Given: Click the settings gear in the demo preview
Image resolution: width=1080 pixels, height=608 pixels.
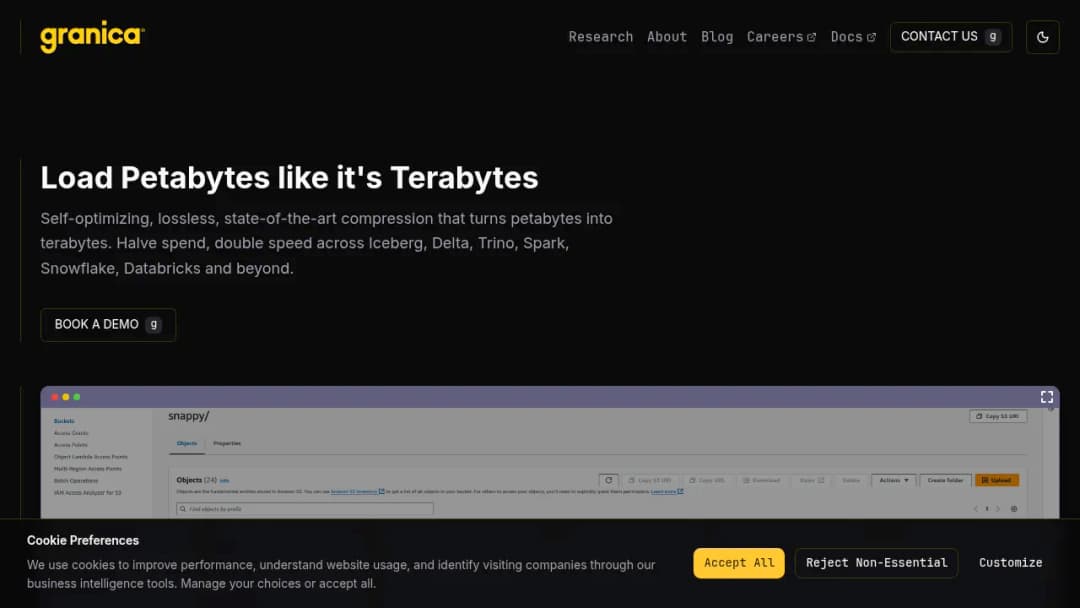Looking at the screenshot, I should (1014, 509).
